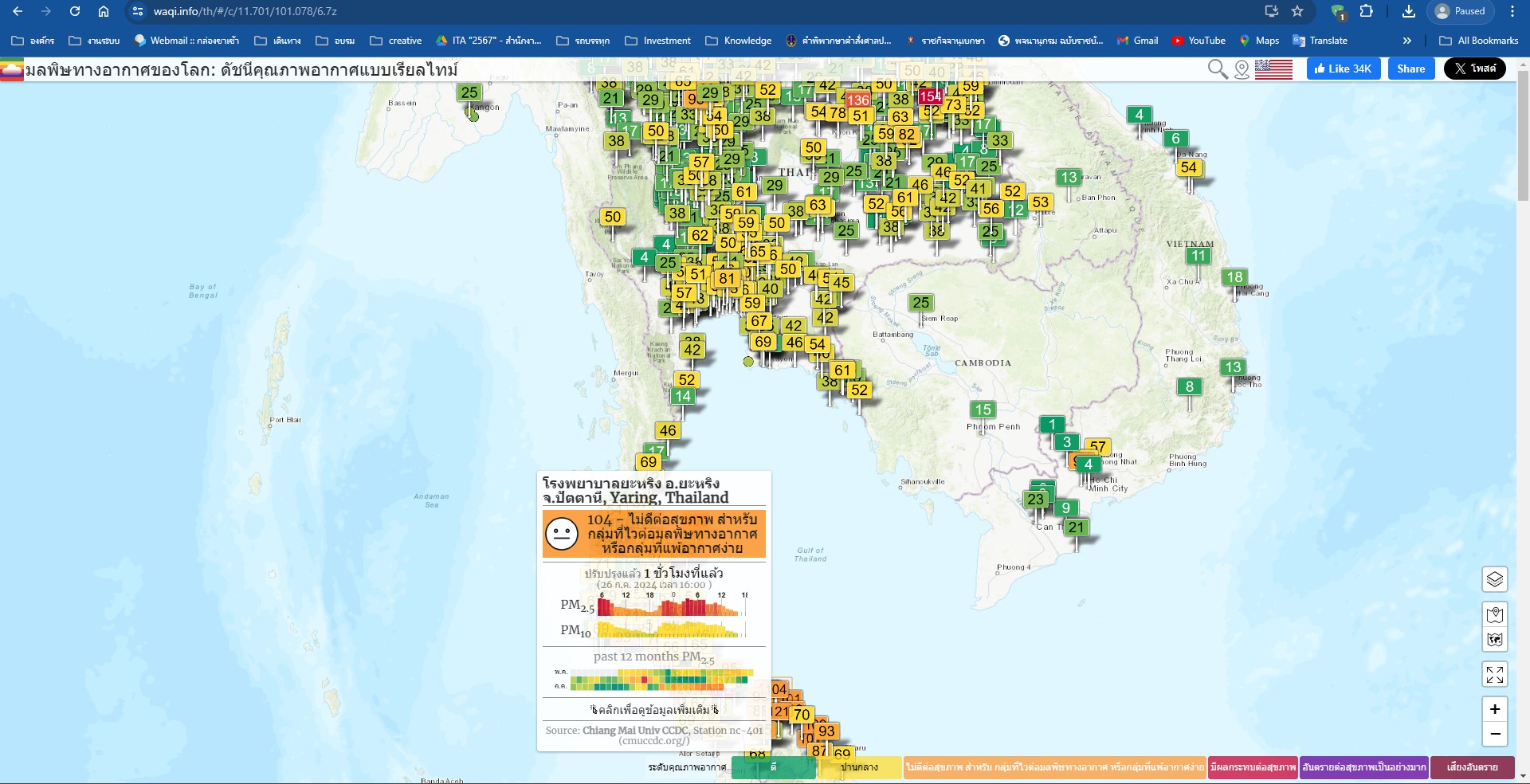The height and width of the screenshot is (784, 1530).
Task: Switch to world map view
Action: 1494,640
